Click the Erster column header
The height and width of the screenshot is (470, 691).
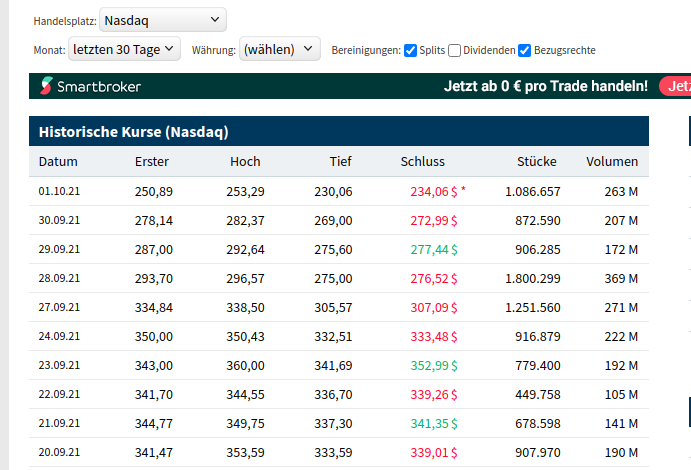pyautogui.click(x=152, y=161)
